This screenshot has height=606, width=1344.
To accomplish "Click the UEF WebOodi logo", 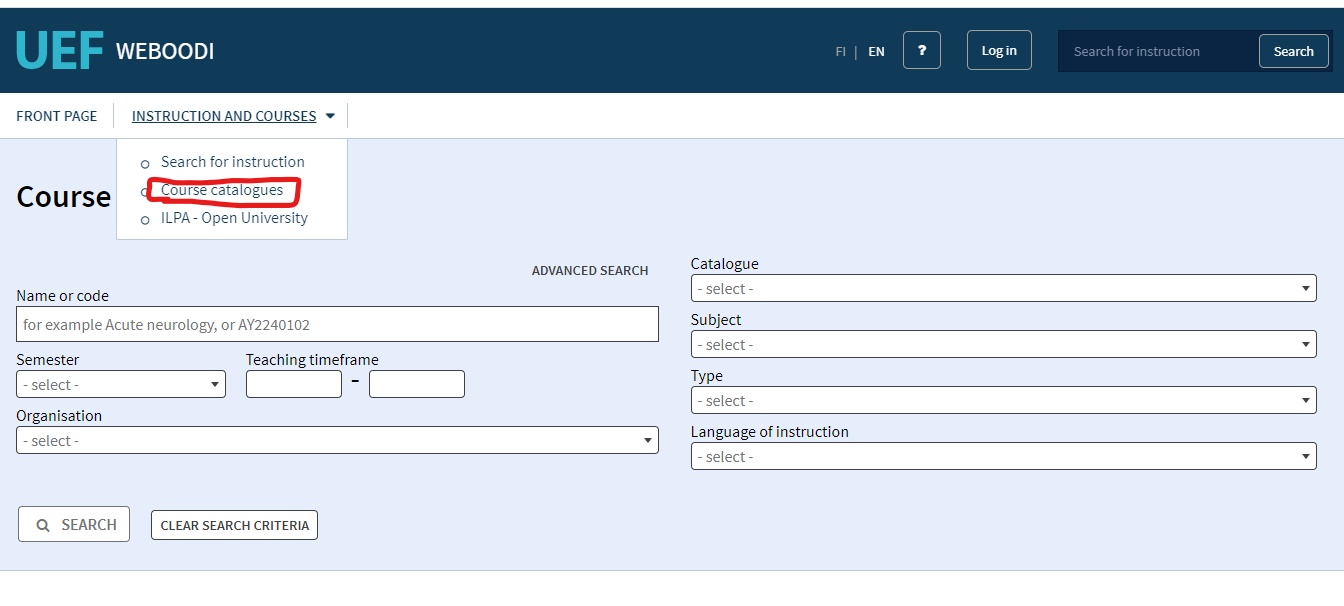I will (115, 51).
